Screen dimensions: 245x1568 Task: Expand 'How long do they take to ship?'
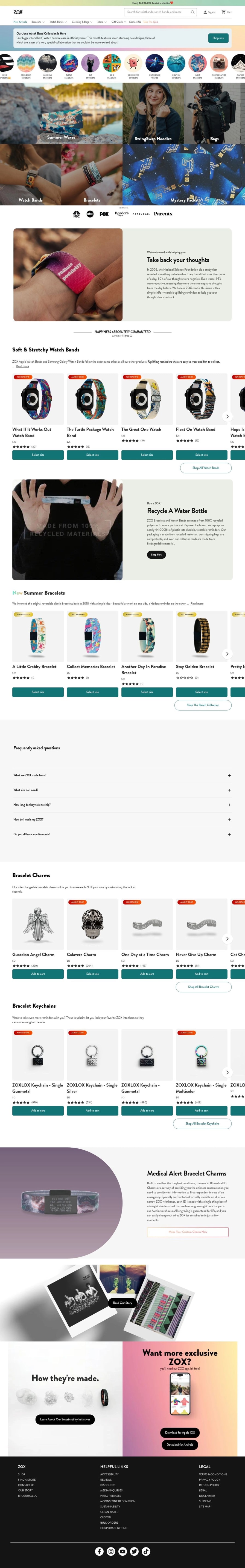point(122,805)
